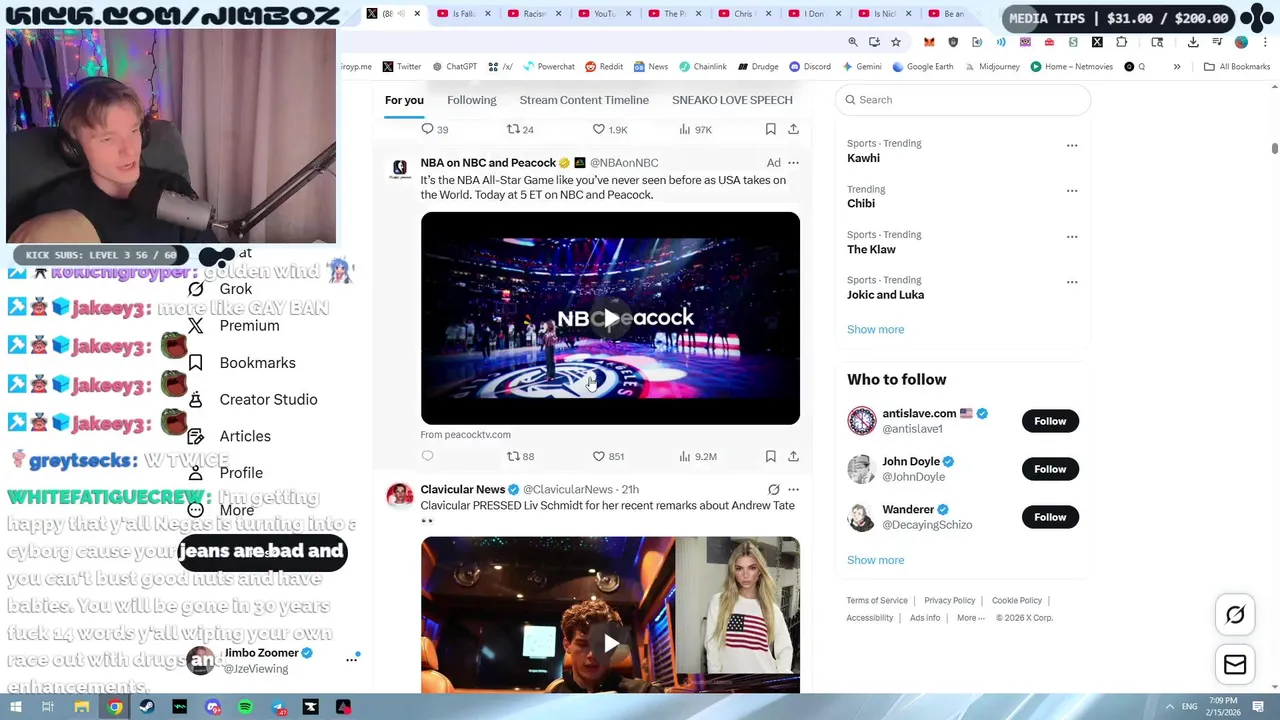
Task: Click the page vertical scrollbar thumb
Action: (1274, 149)
